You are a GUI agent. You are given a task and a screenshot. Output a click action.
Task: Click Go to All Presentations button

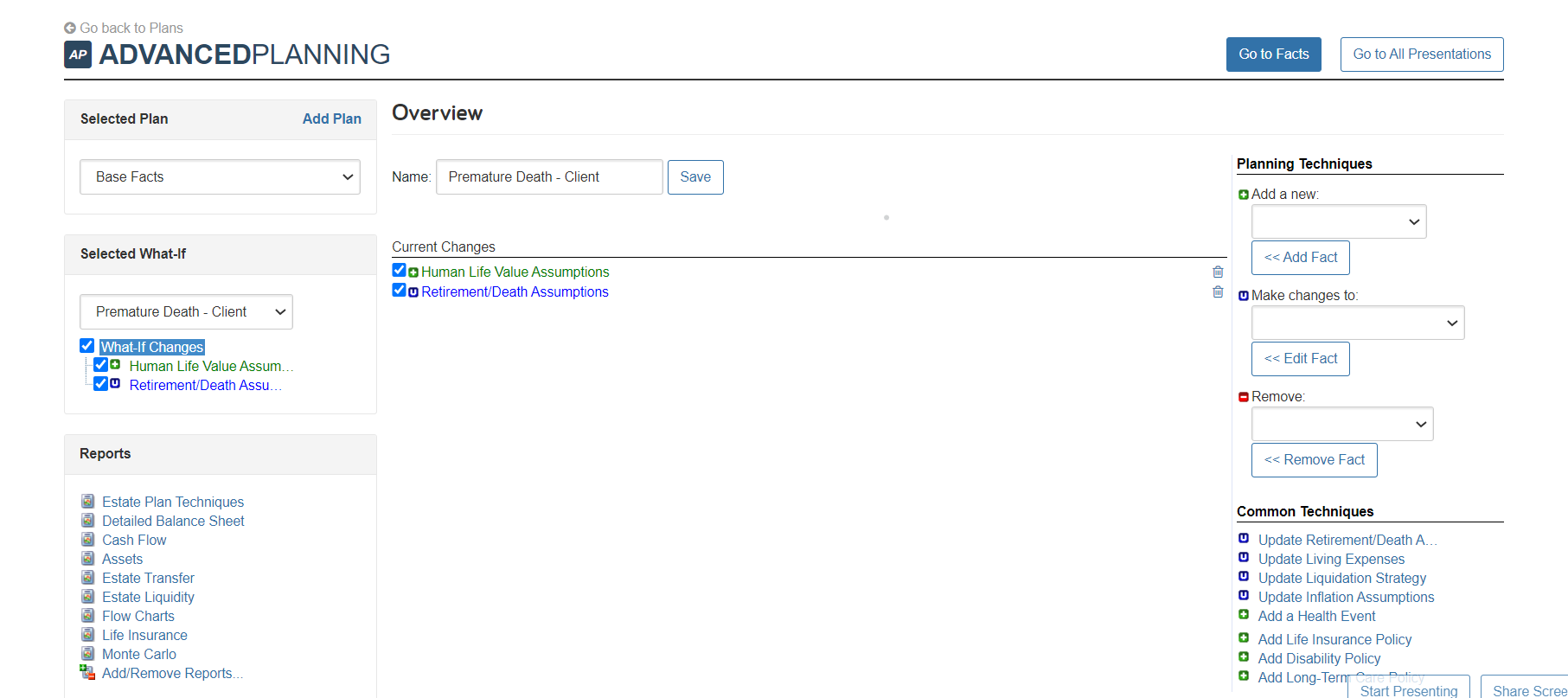coord(1422,54)
